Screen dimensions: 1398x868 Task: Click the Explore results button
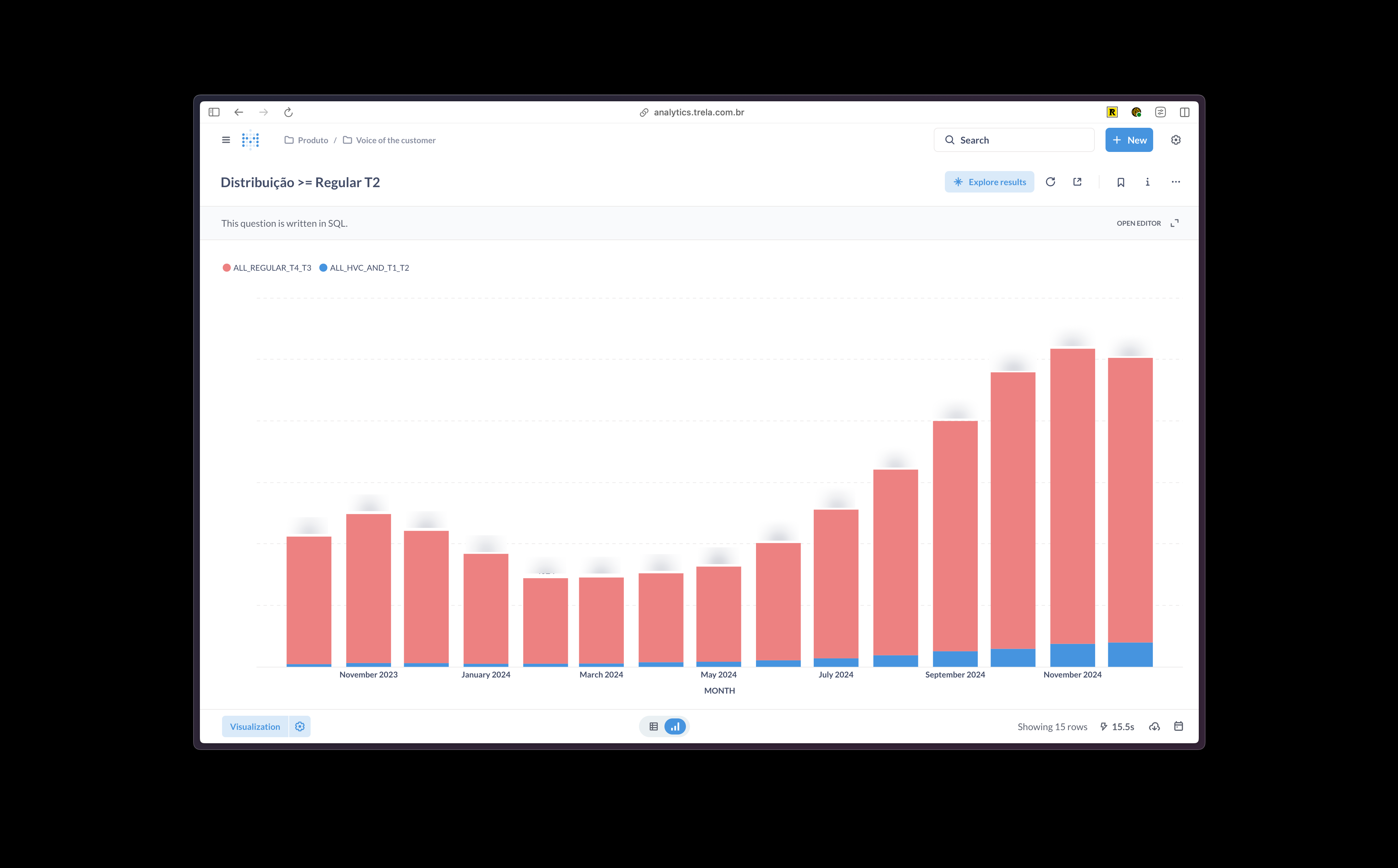tap(990, 182)
